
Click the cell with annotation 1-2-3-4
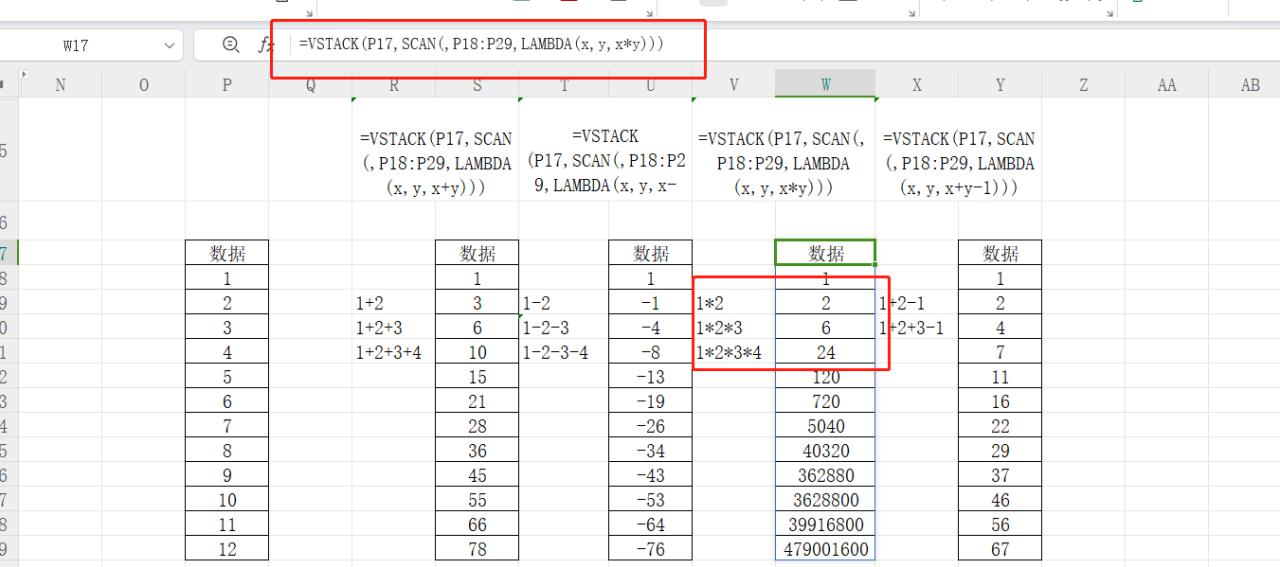pos(563,352)
